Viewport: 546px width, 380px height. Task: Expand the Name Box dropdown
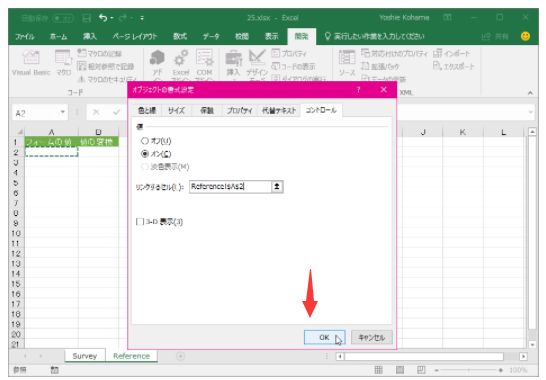click(x=63, y=112)
